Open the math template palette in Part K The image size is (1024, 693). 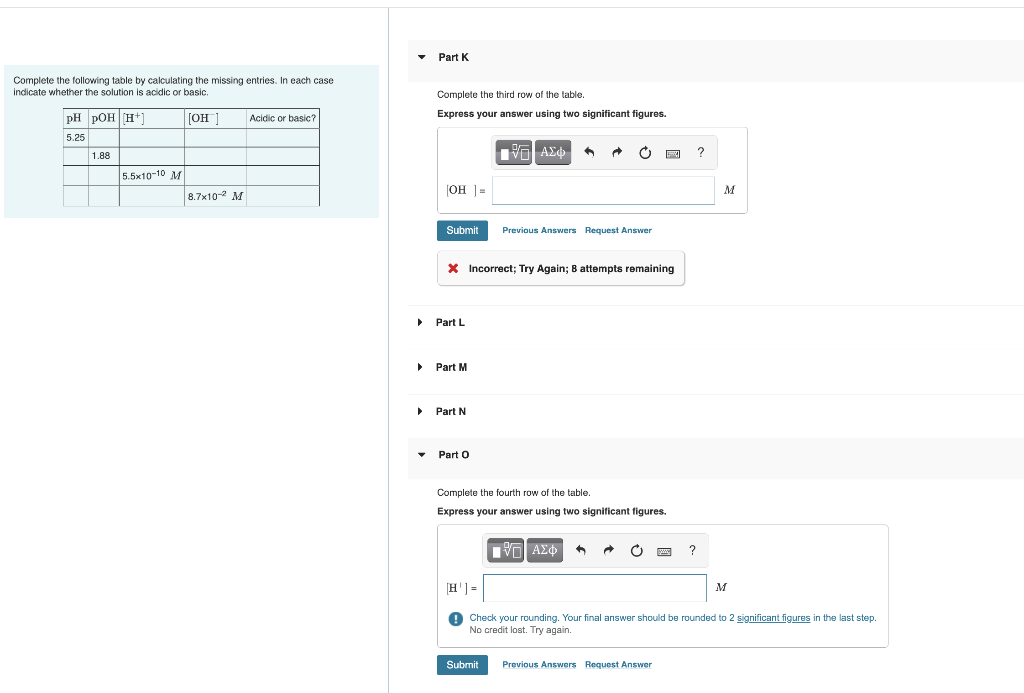pyautogui.click(x=513, y=152)
